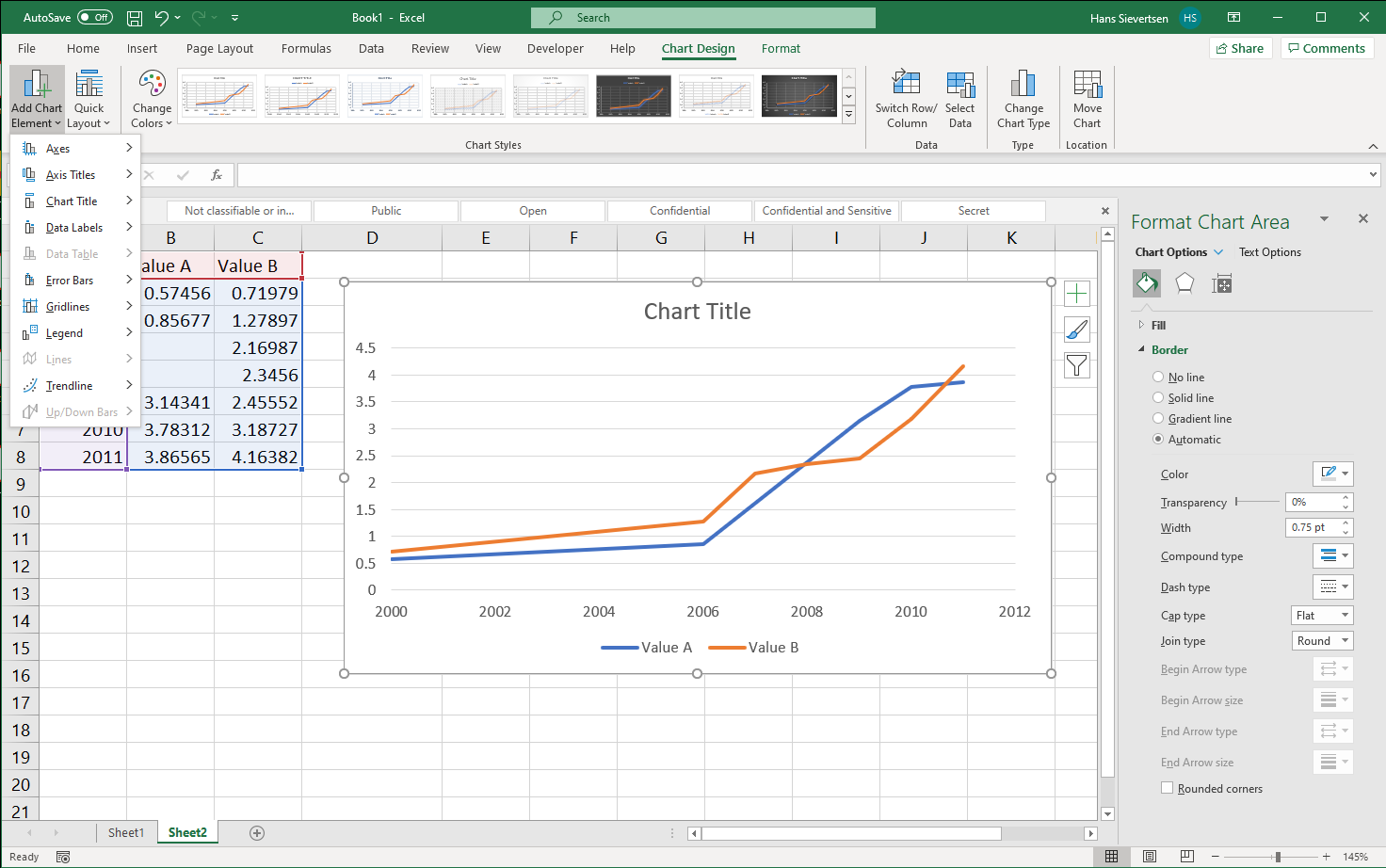Click the Save icon in title bar
The width and height of the screenshot is (1386, 868).
(x=135, y=18)
